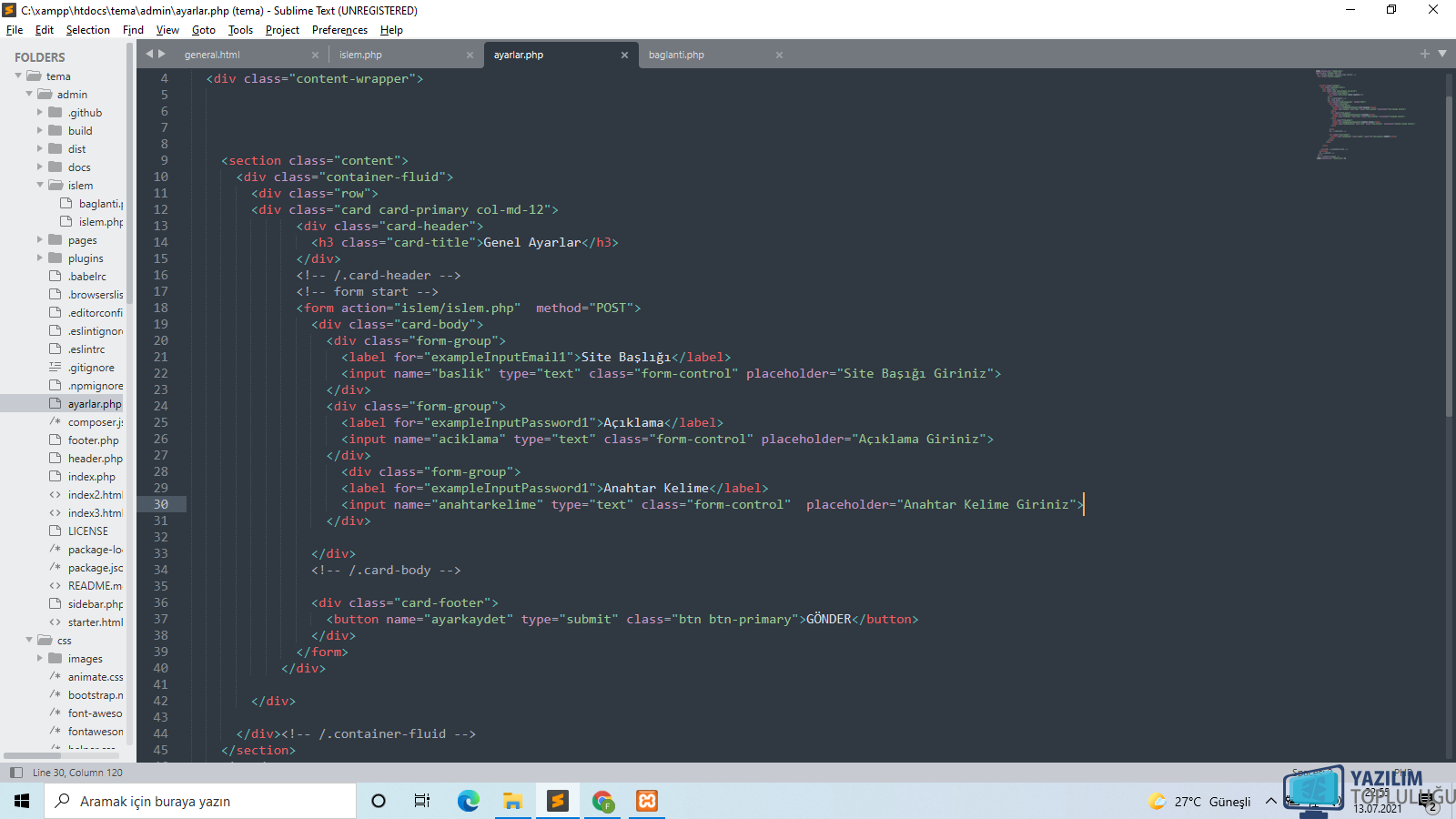
Task: Toggle the sidebar panel switcher icon
Action: (x=15, y=773)
